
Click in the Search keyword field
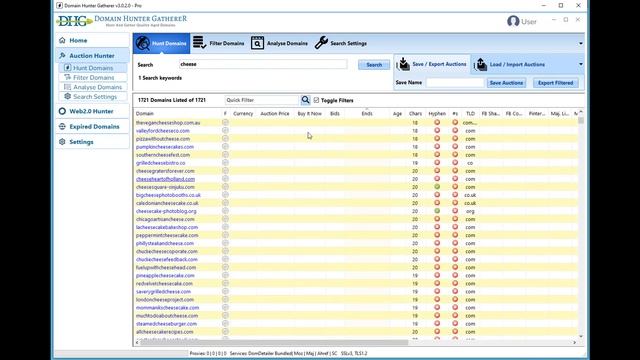click(x=263, y=64)
